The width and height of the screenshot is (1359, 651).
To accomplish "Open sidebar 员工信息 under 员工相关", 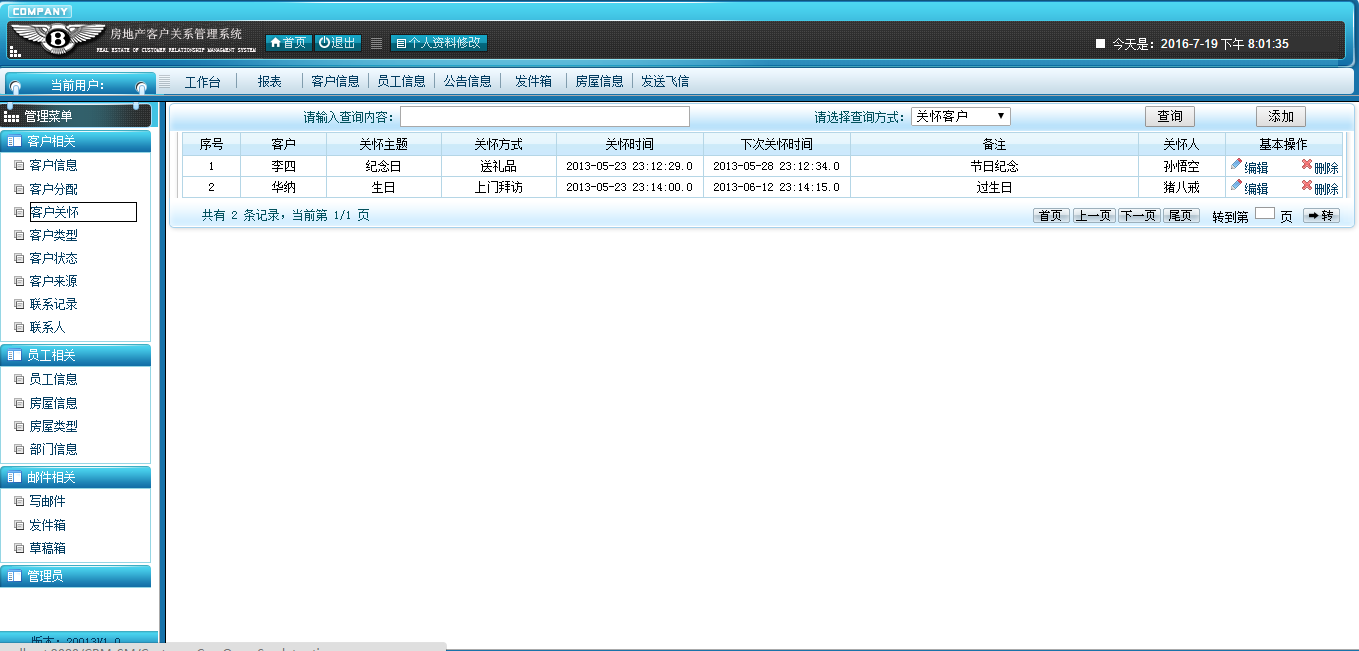I will click(x=54, y=379).
